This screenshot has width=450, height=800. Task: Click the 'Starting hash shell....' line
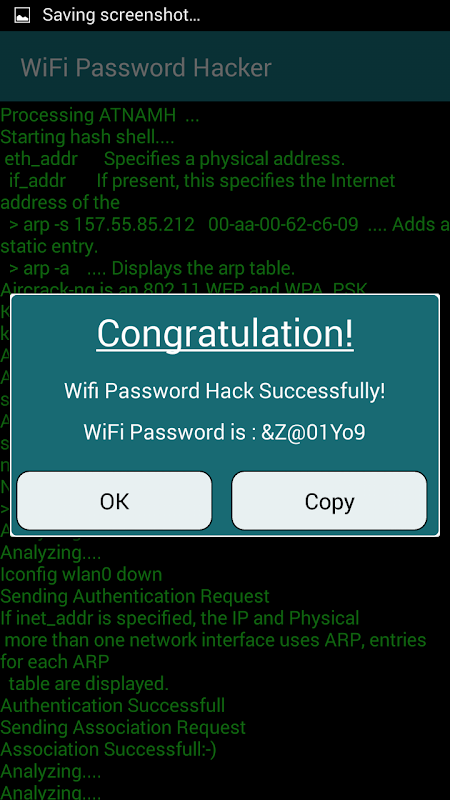[87, 137]
